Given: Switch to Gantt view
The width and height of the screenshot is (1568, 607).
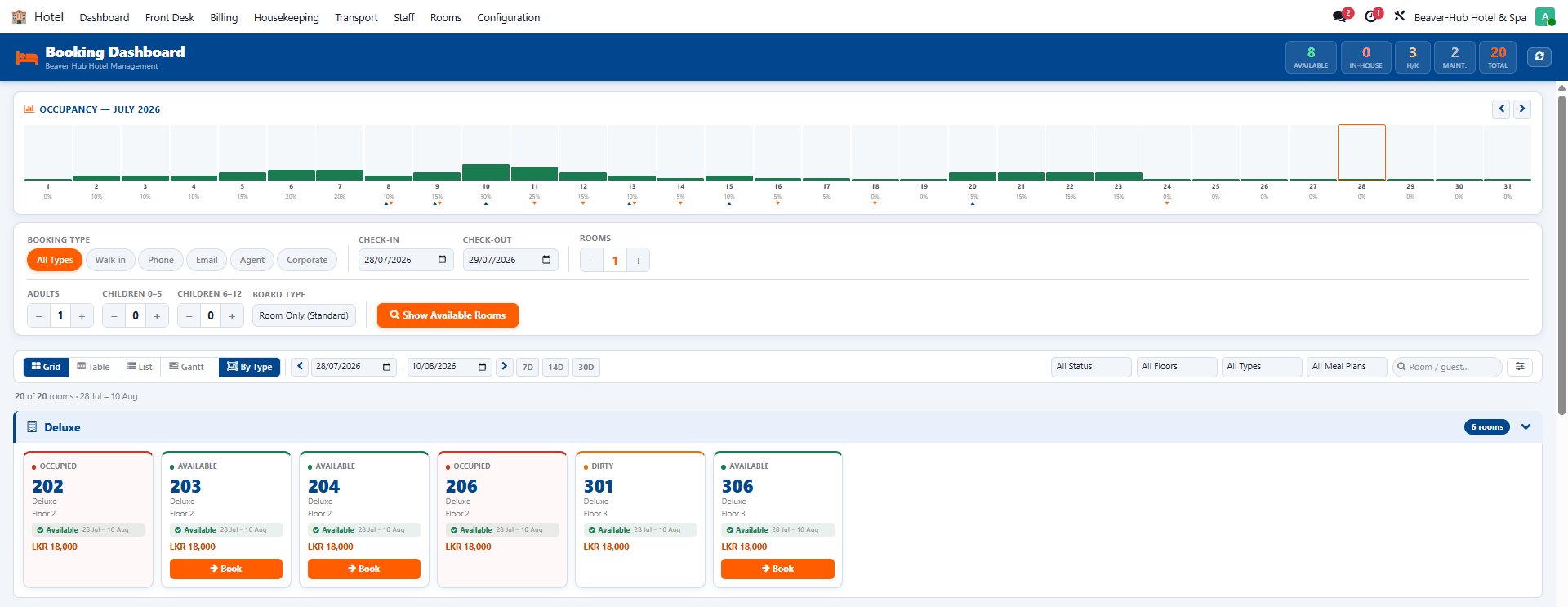Looking at the screenshot, I should click(x=186, y=367).
